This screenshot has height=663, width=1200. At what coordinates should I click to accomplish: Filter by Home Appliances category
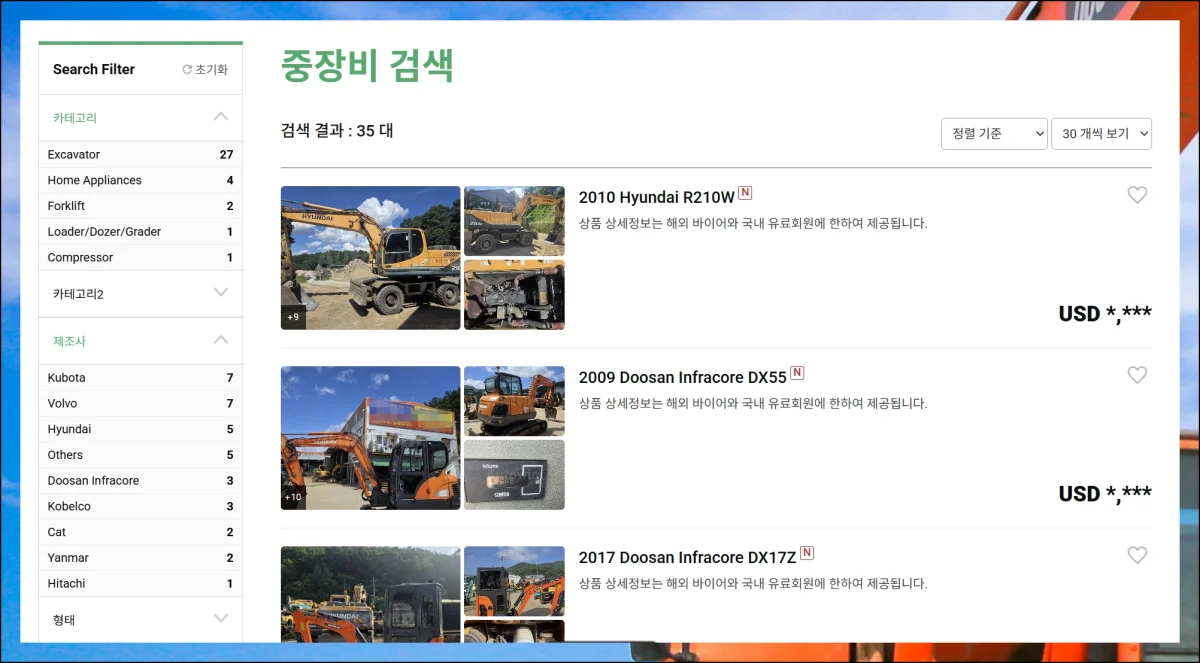coord(140,181)
